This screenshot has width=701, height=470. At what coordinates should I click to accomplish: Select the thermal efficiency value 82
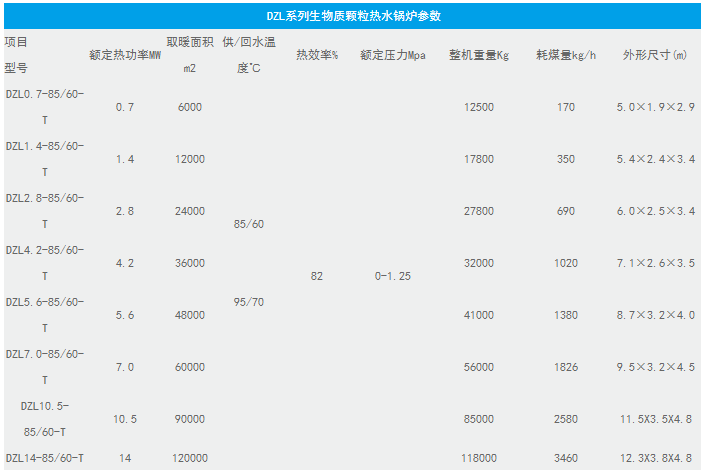[316, 276]
